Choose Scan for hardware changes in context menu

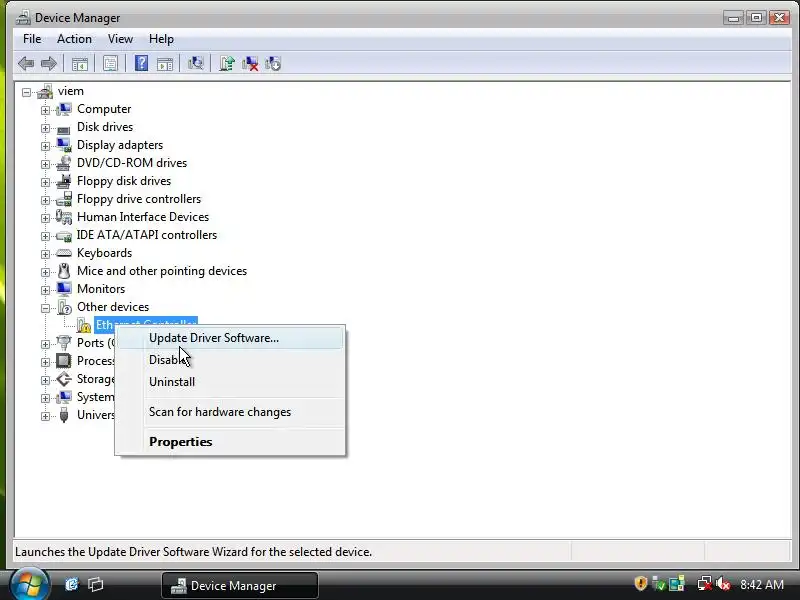point(230,412)
